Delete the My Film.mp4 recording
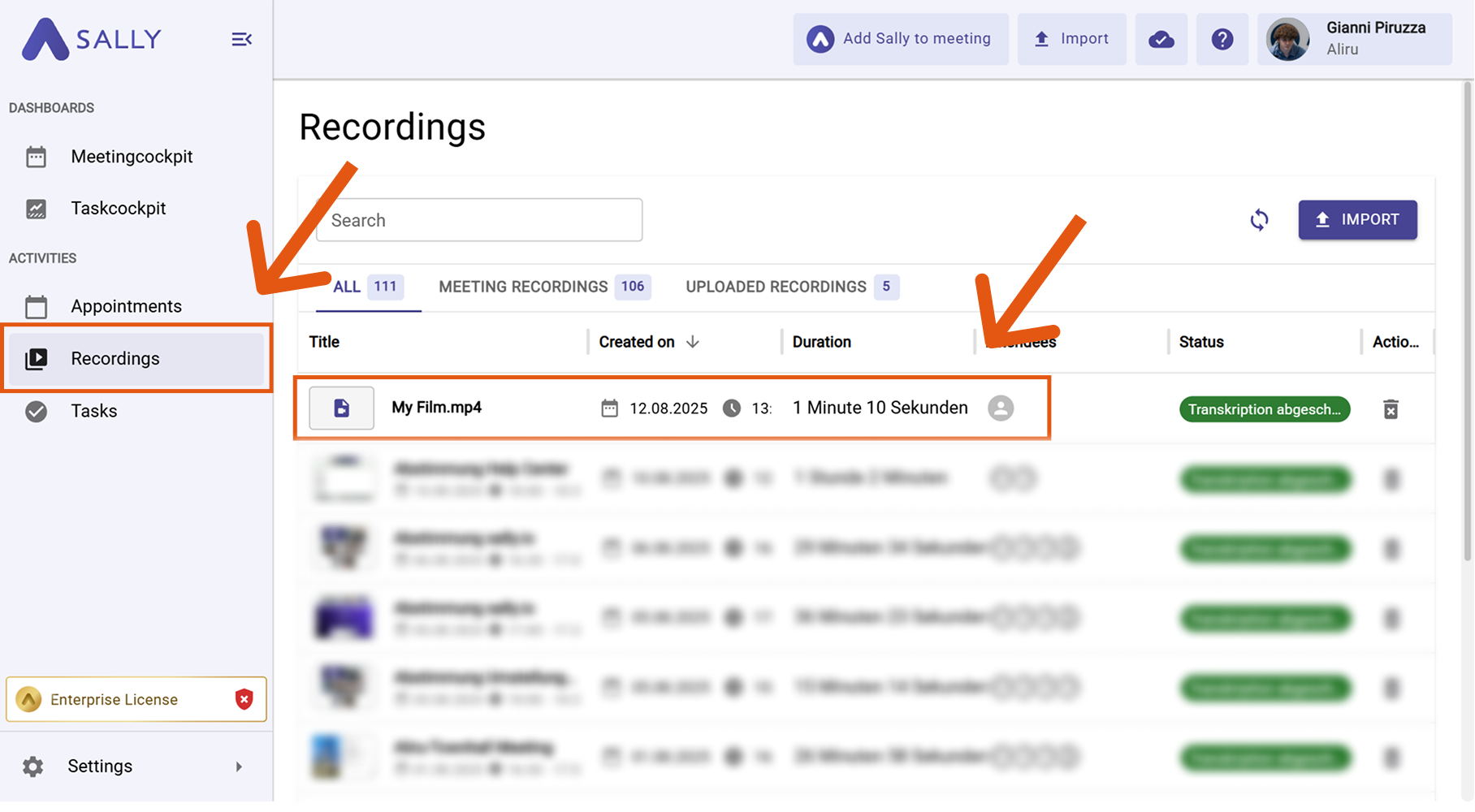Viewport: 1475px width, 812px height. pyautogui.click(x=1391, y=409)
